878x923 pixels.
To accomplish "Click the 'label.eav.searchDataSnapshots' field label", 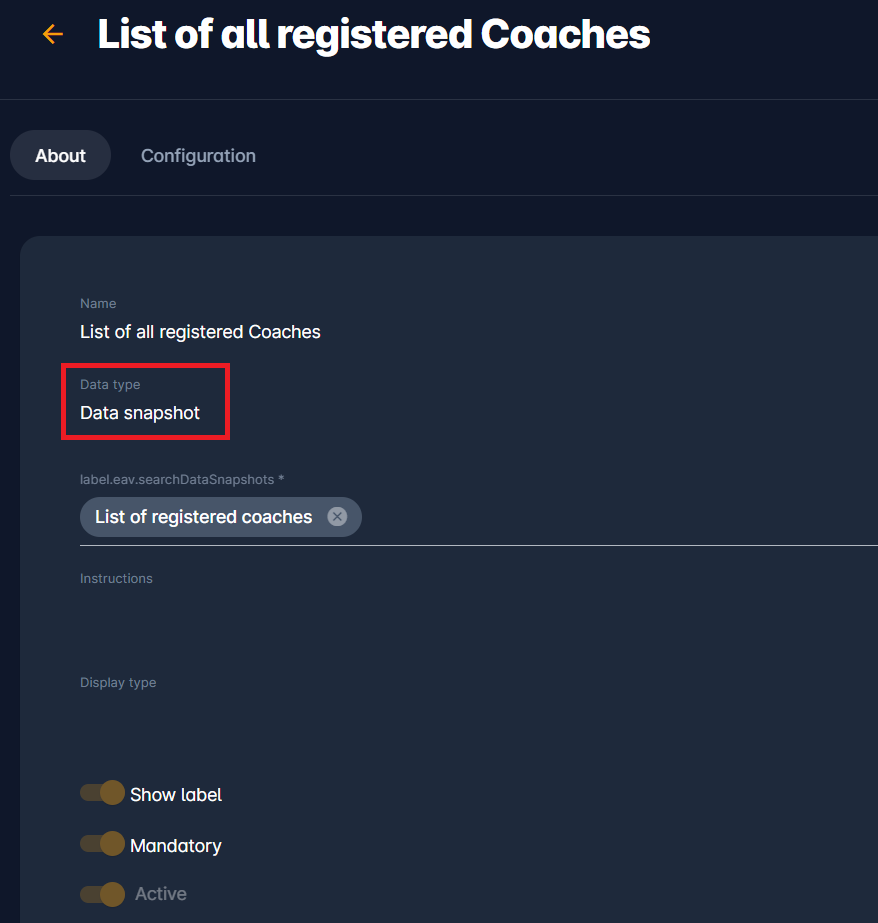I will pyautogui.click(x=181, y=479).
